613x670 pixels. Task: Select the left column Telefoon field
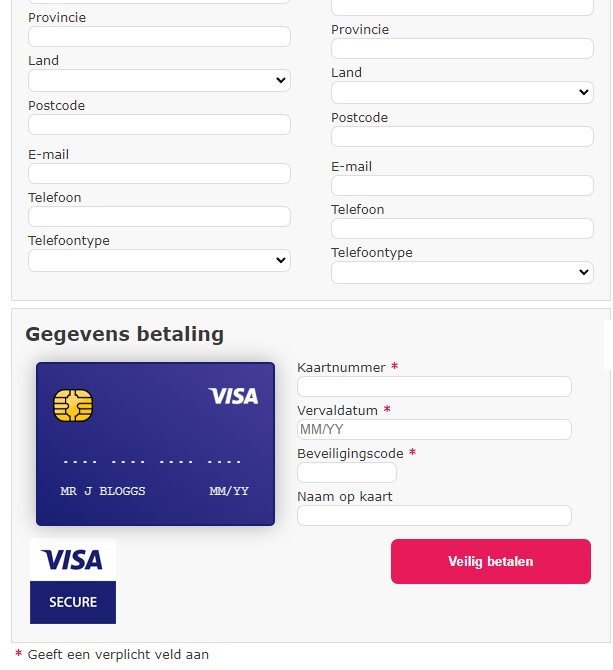click(159, 217)
